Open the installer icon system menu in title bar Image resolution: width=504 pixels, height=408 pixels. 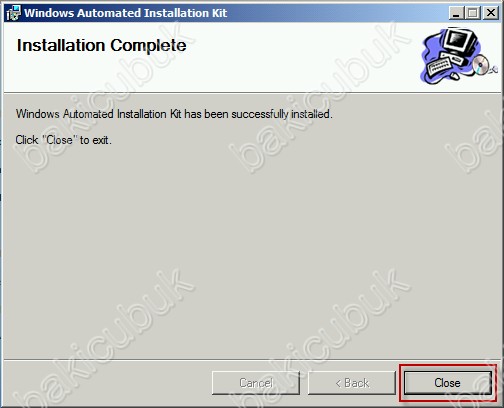click(x=13, y=13)
